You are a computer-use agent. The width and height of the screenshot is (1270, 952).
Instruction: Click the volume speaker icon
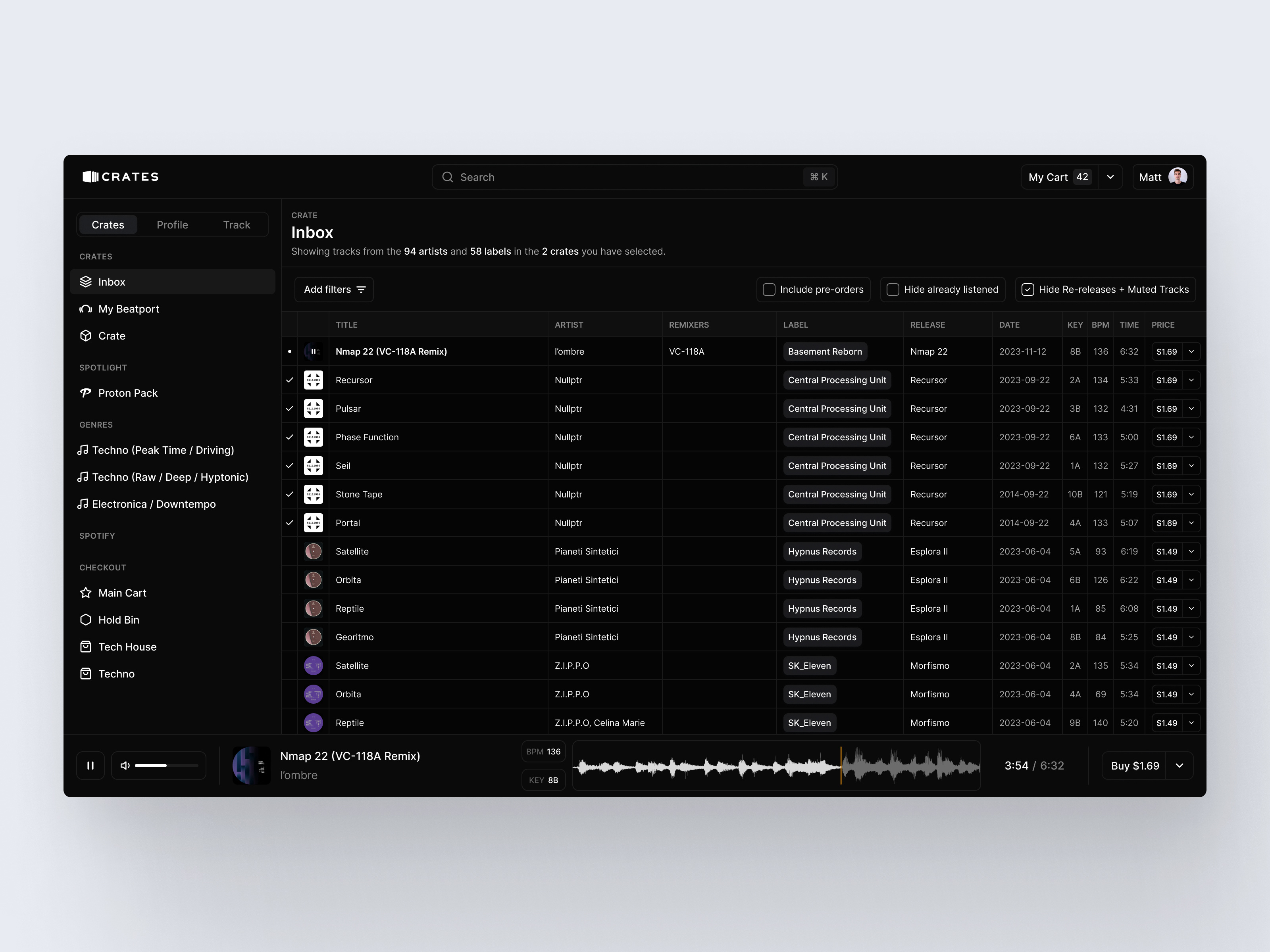125,765
